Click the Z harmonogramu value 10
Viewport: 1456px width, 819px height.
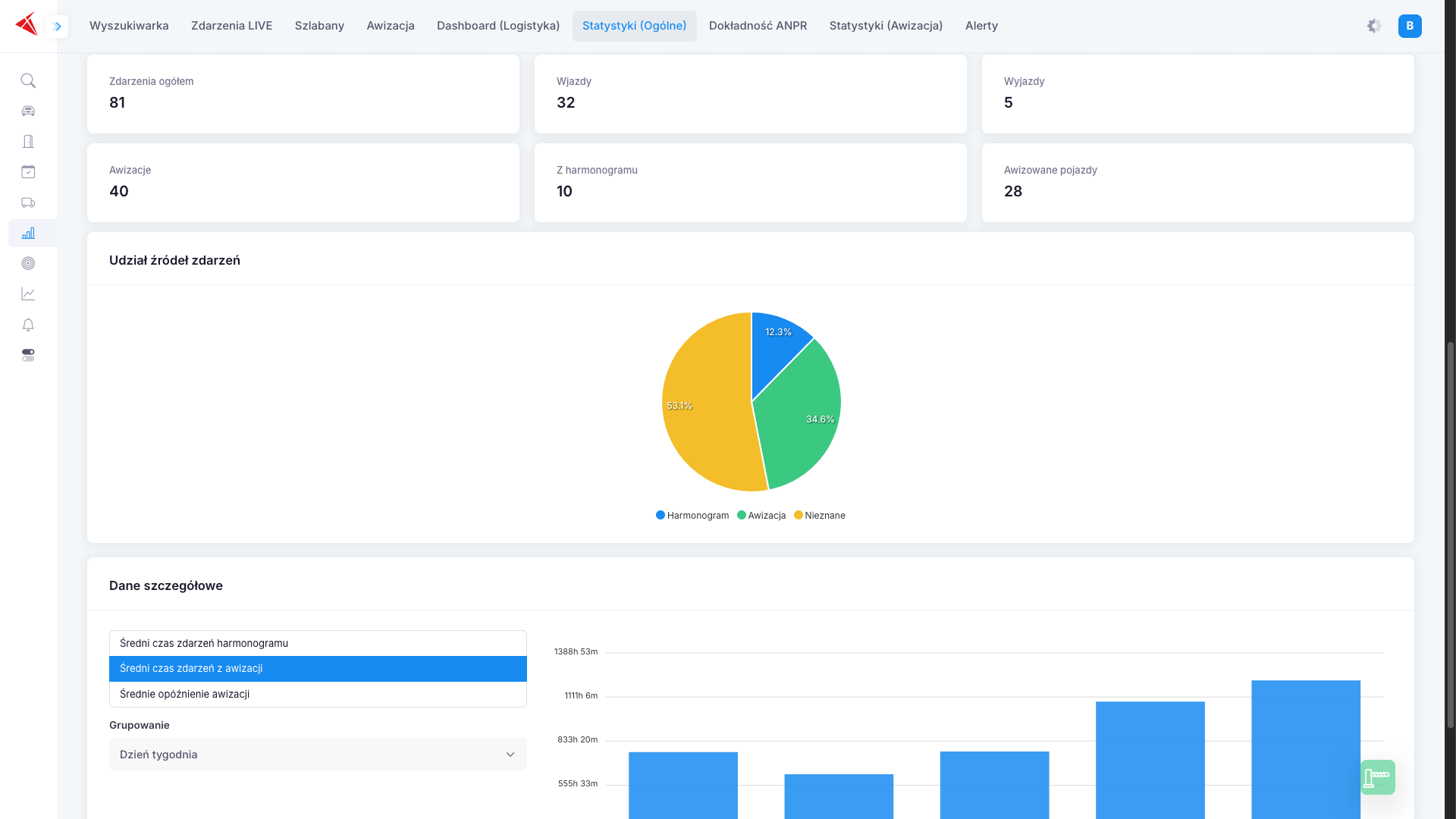[564, 192]
